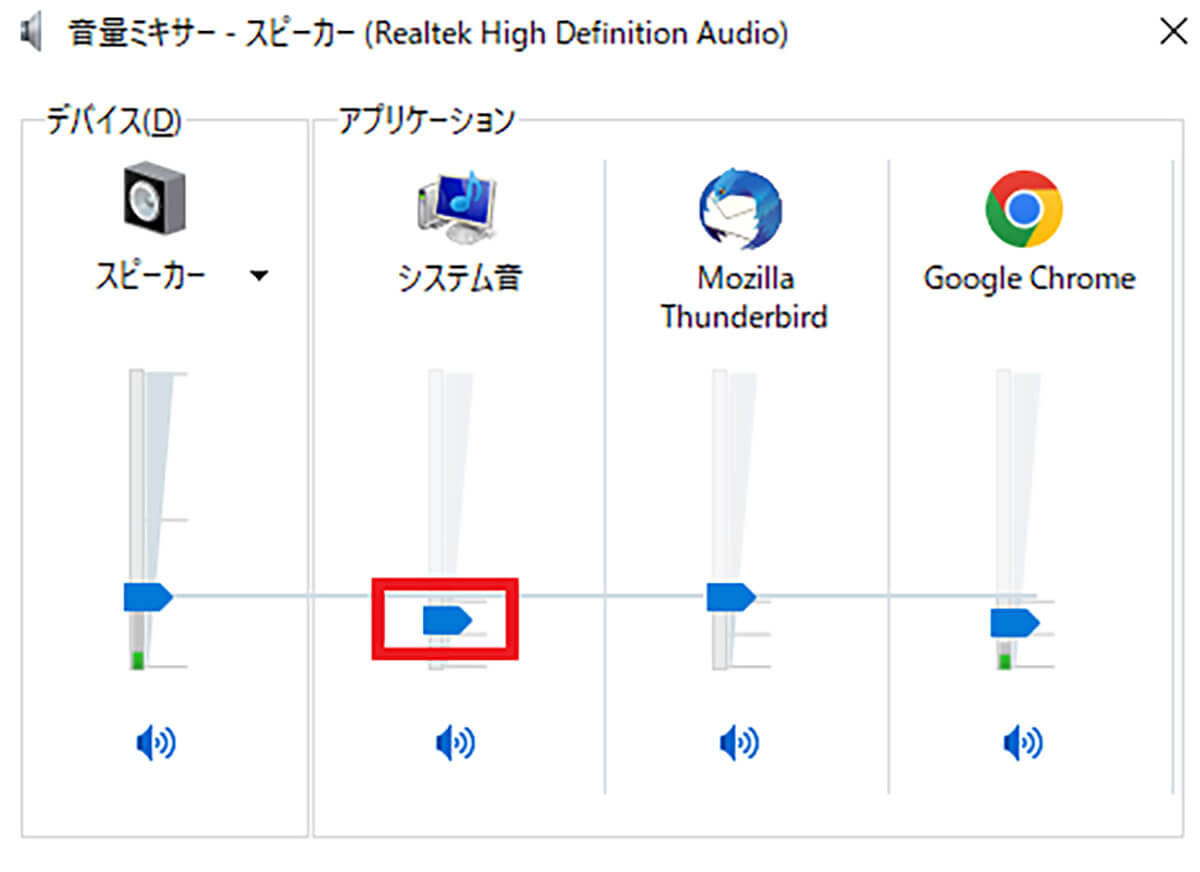This screenshot has height=872, width=1200.
Task: Click the スピーカー device name label
Action: (x=152, y=277)
